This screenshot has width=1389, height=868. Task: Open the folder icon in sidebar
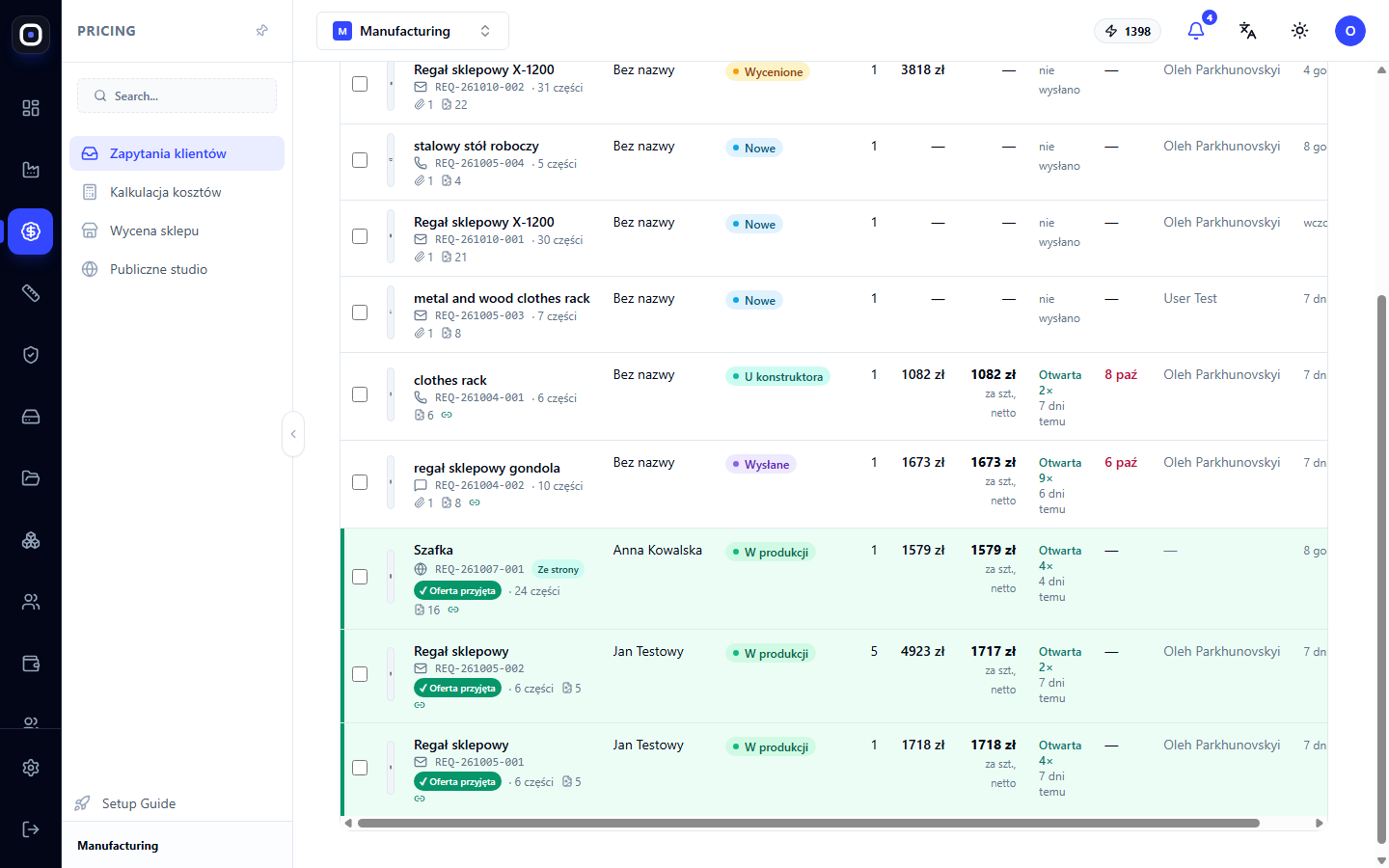coord(31,478)
